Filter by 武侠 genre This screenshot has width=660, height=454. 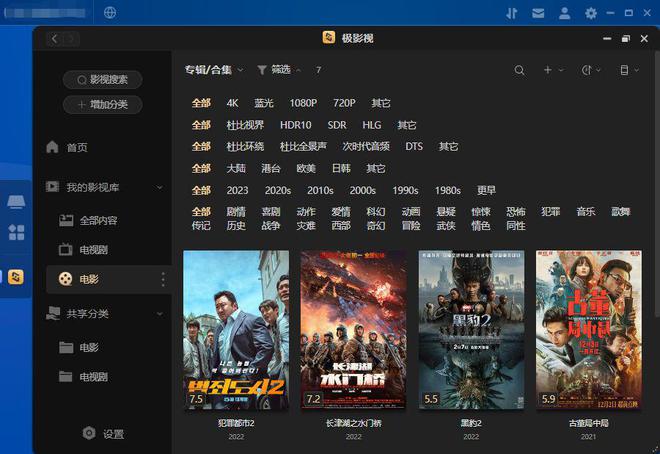coord(446,226)
